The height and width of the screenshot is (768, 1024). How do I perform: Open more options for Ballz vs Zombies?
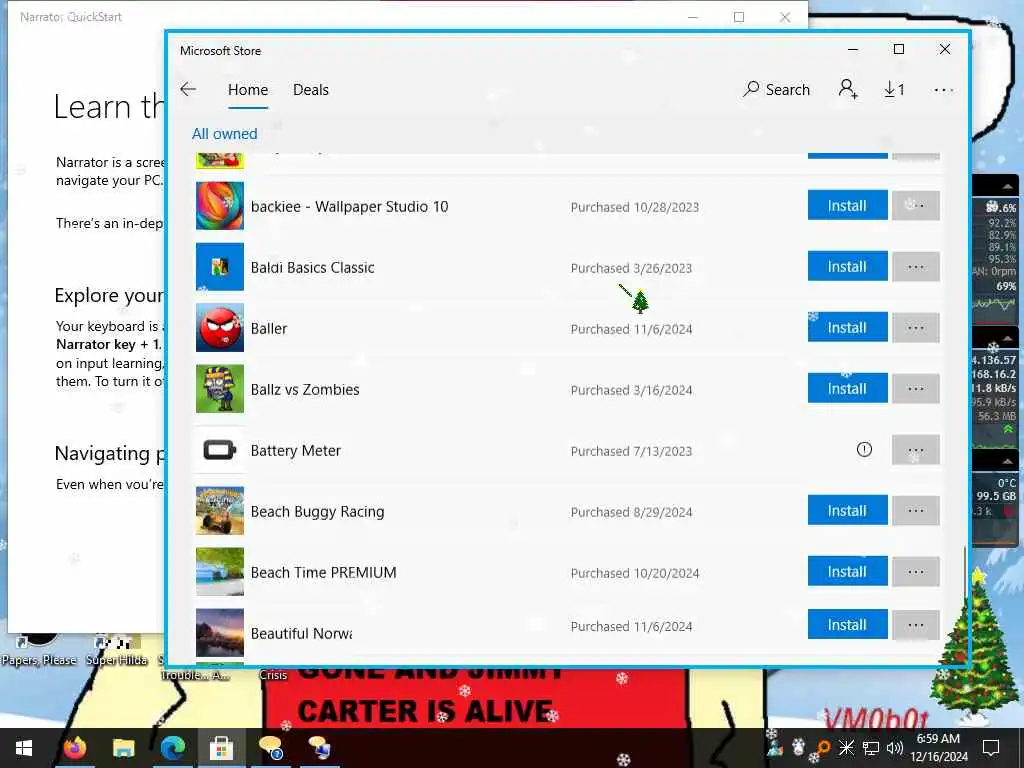916,389
